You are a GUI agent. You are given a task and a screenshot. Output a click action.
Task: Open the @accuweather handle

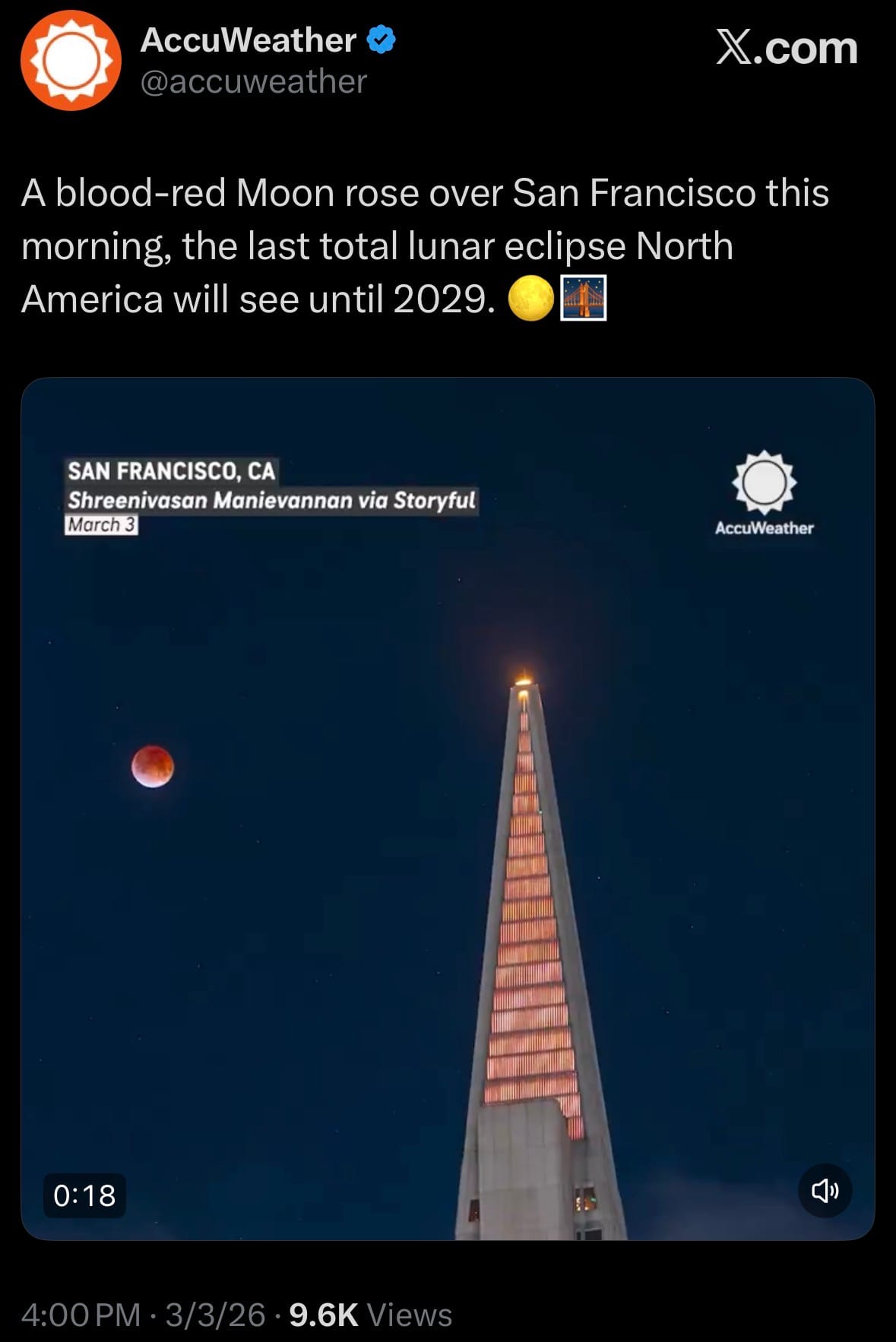coord(253,81)
